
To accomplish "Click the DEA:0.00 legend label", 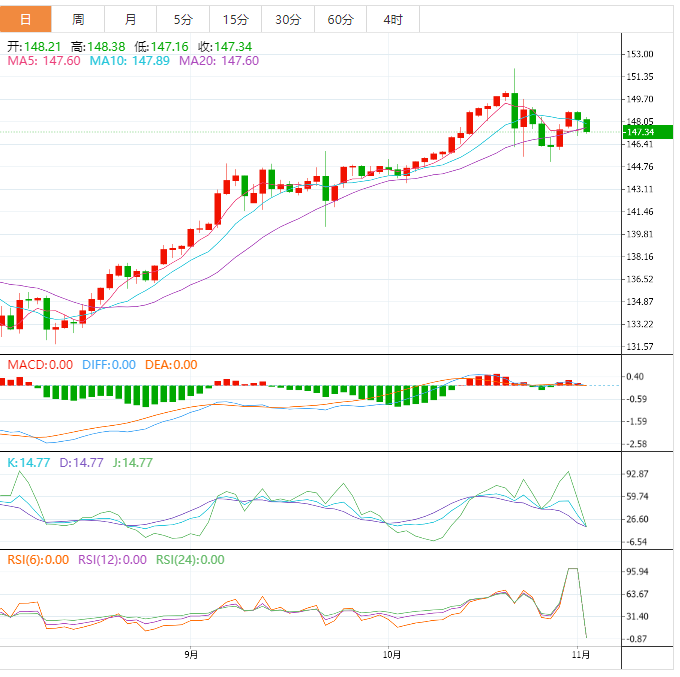I will pos(171,365).
